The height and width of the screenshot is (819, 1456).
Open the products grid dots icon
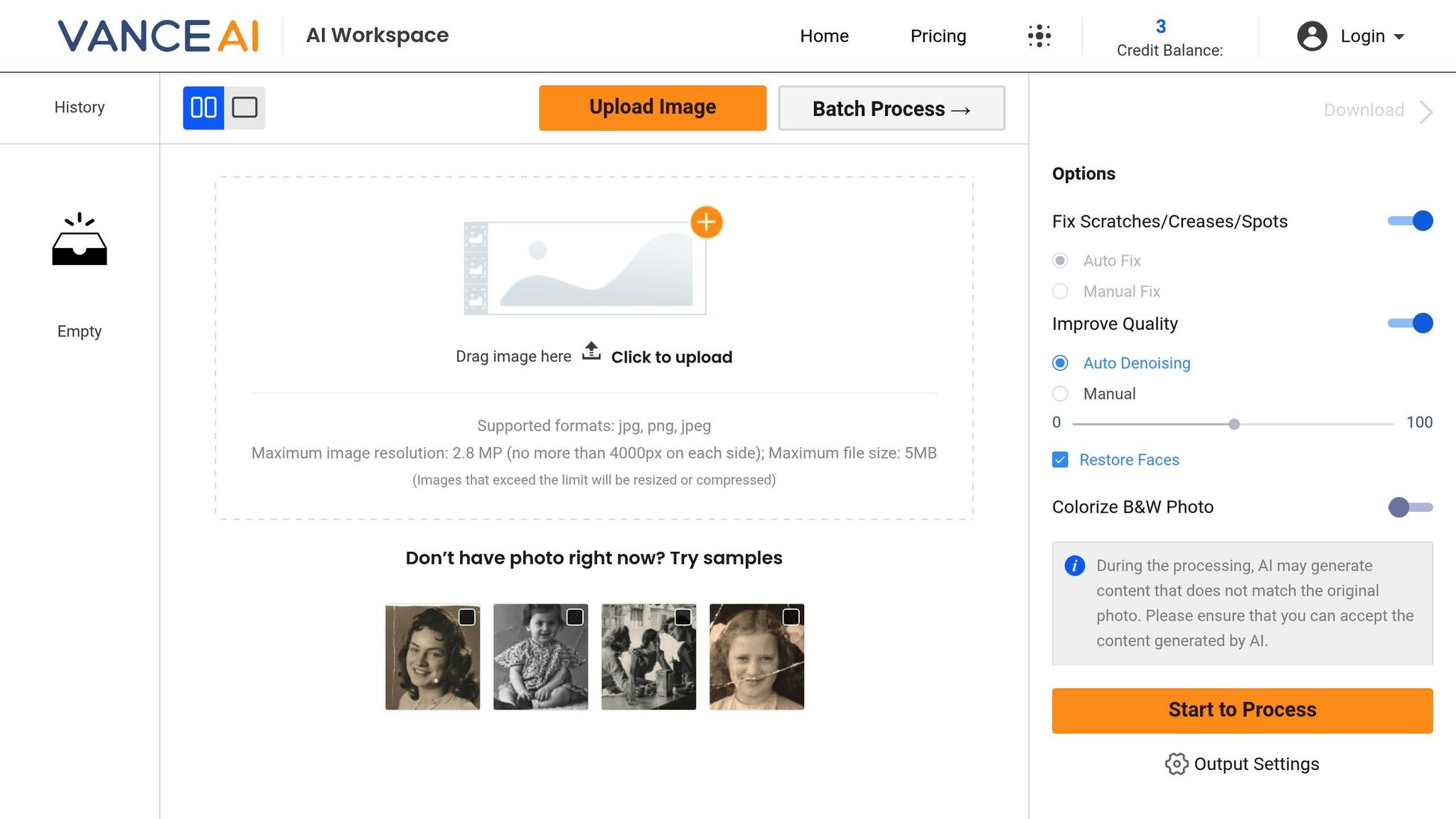click(1039, 36)
